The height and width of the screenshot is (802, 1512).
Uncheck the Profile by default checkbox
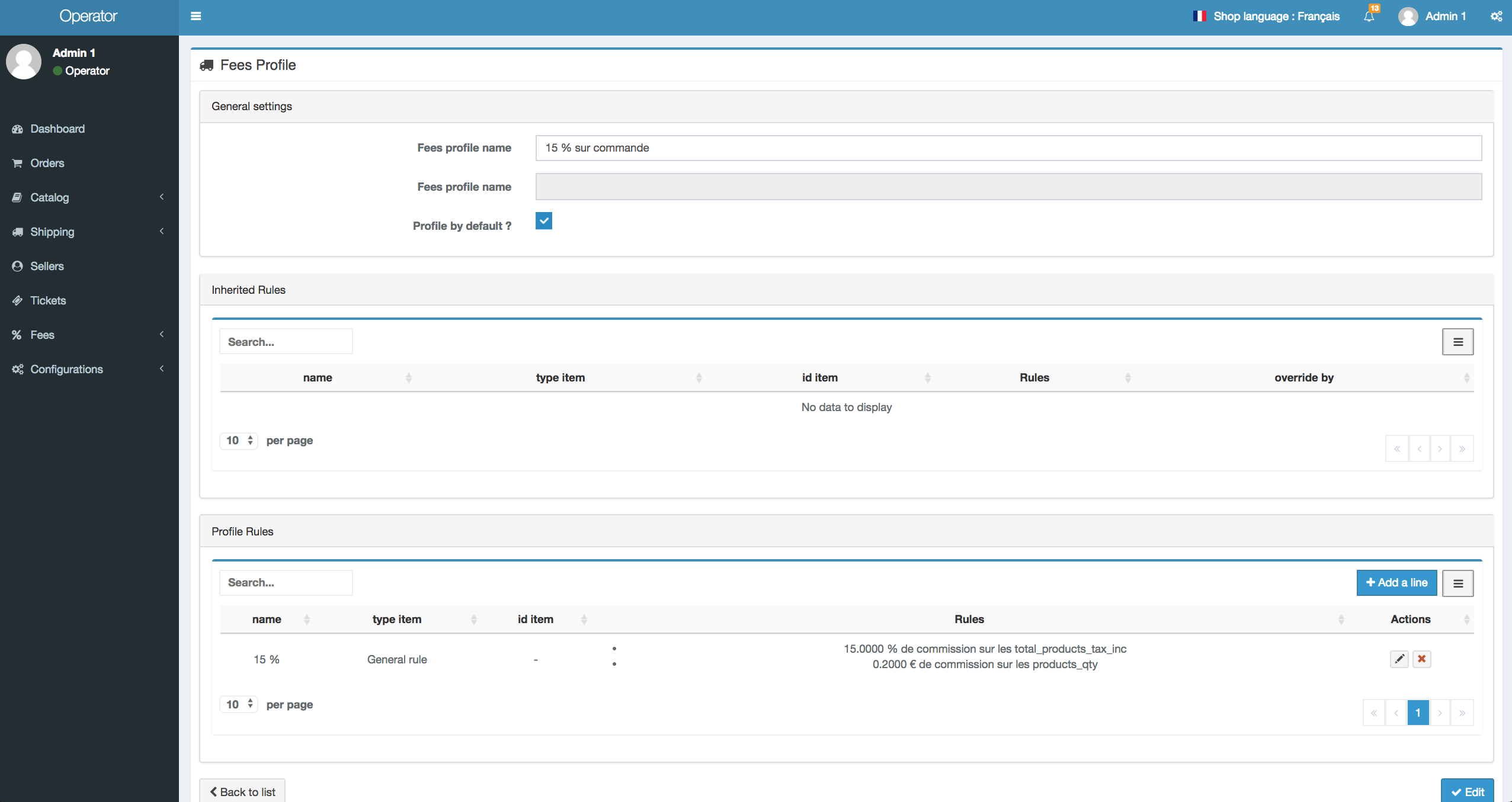(x=543, y=221)
